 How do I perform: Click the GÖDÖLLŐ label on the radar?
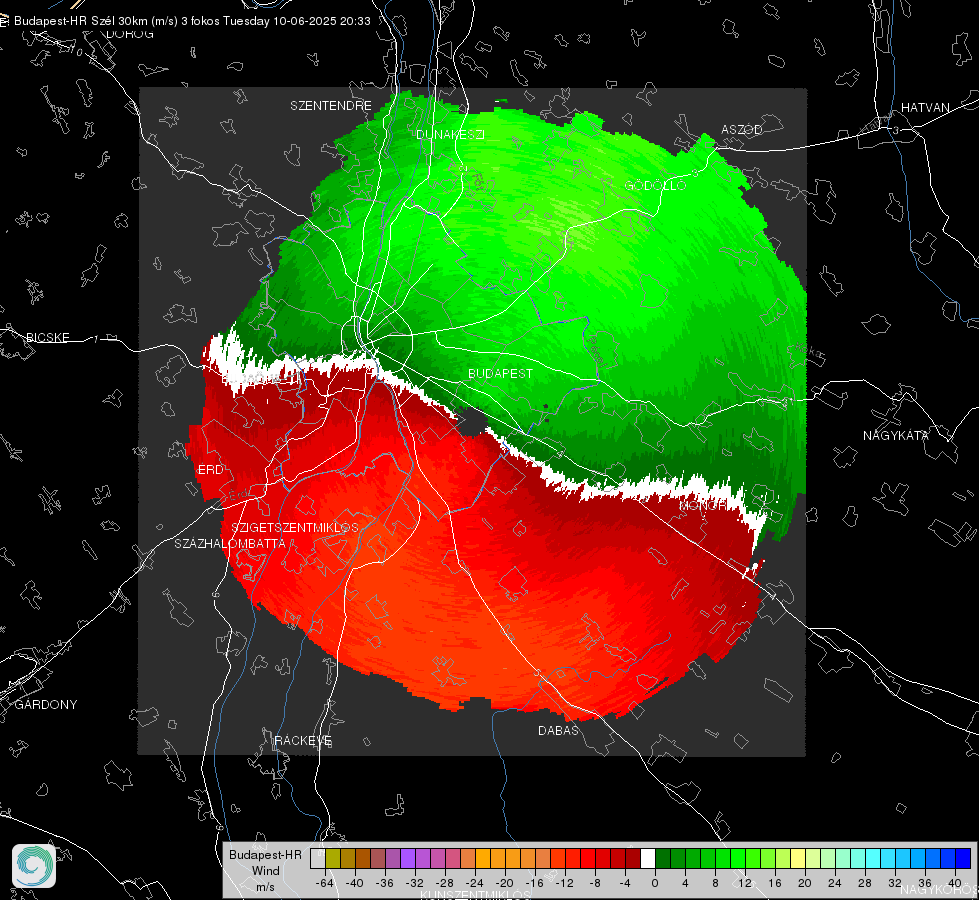tap(655, 185)
